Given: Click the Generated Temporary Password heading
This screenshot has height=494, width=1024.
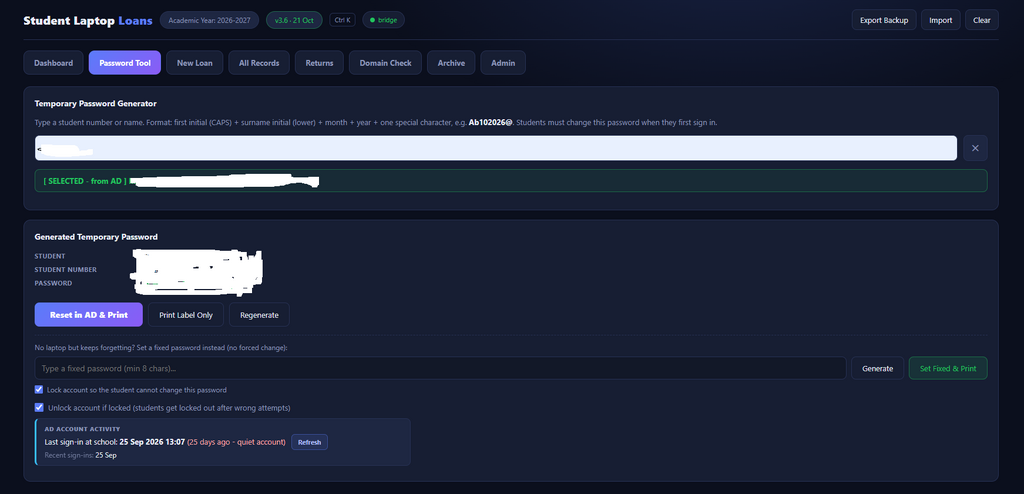Looking at the screenshot, I should click(96, 237).
